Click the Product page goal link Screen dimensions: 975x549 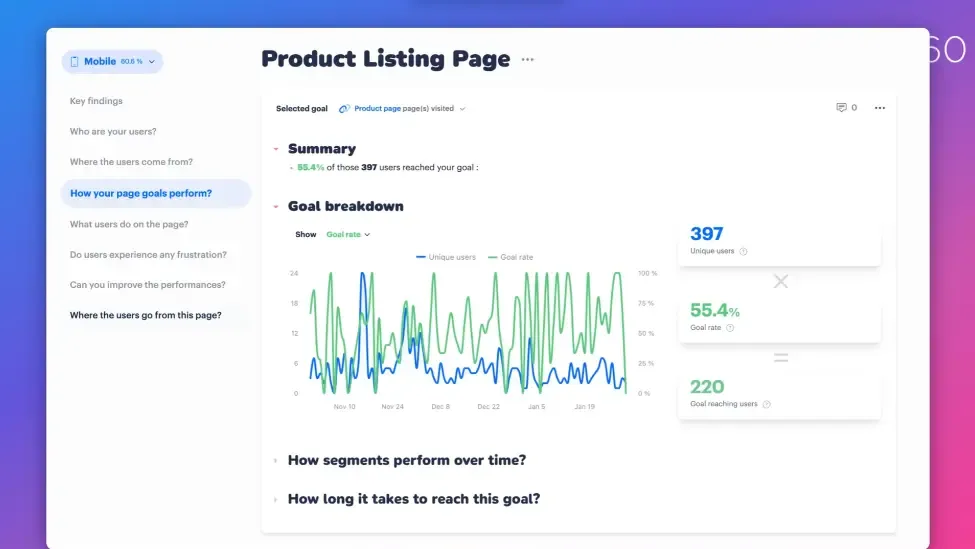(377, 108)
